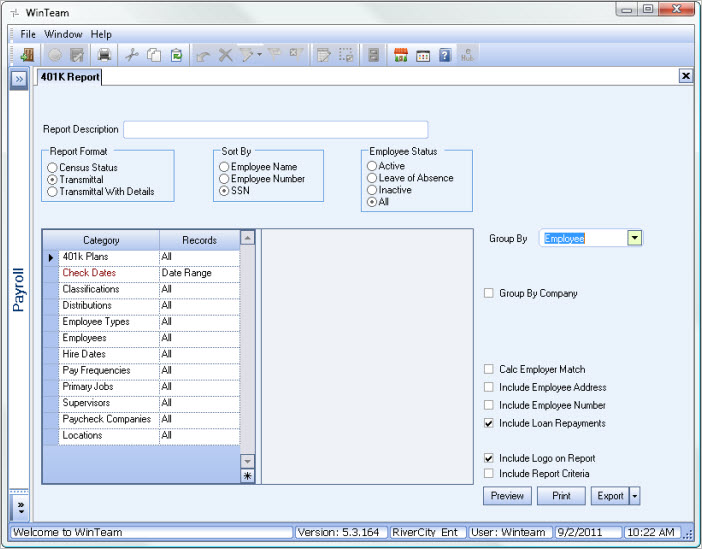Click the blue help question mark icon
Viewport: 702px width, 549px height.
pyautogui.click(x=445, y=55)
